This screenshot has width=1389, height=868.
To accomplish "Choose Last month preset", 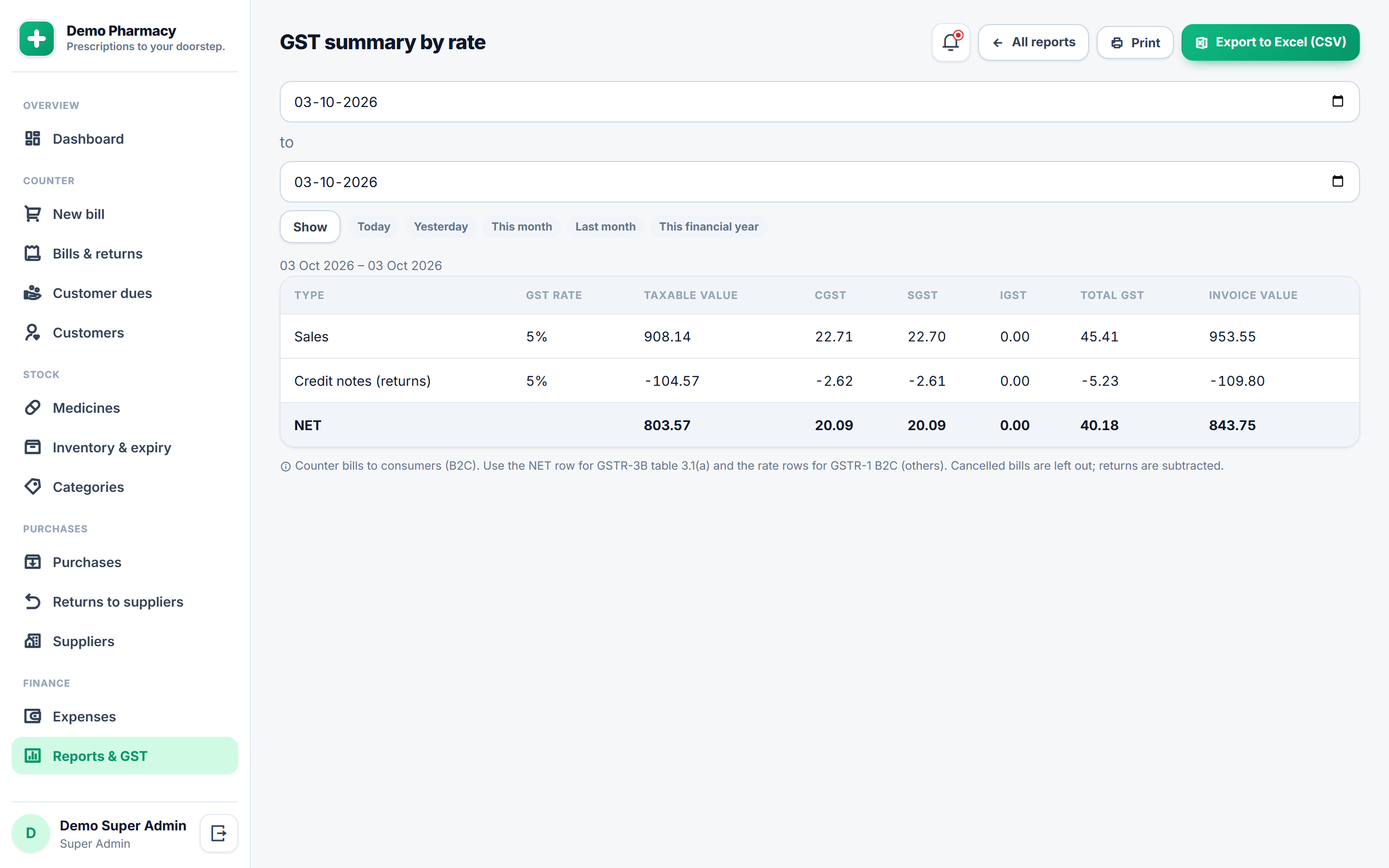I will (606, 227).
